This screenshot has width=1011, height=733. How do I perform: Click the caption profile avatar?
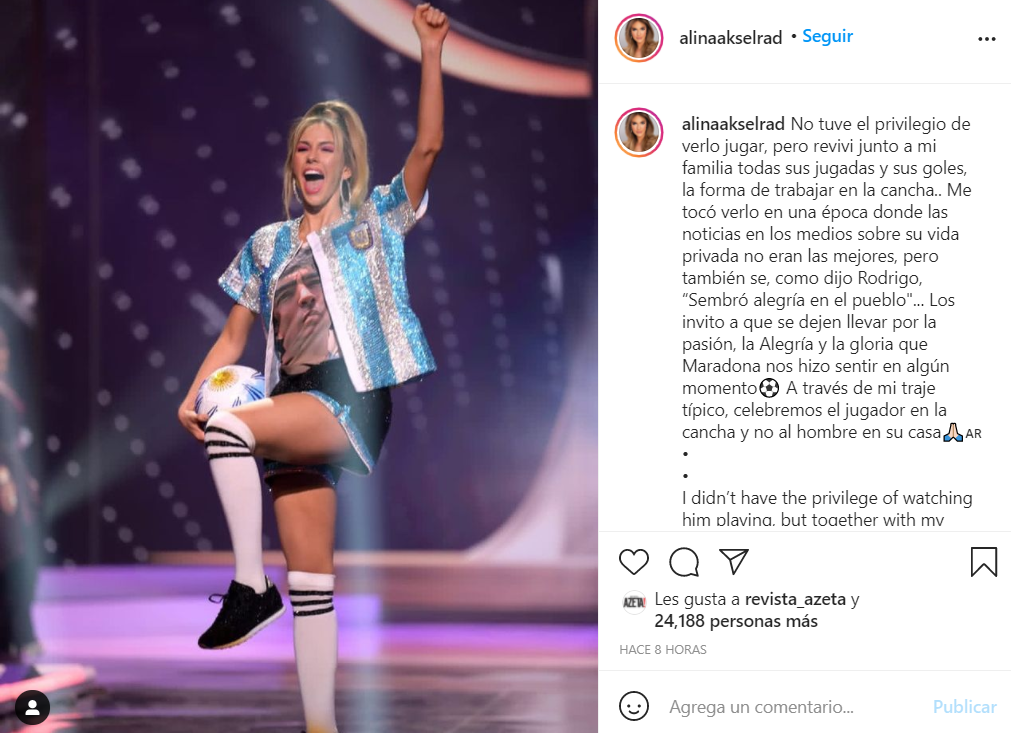(x=639, y=133)
